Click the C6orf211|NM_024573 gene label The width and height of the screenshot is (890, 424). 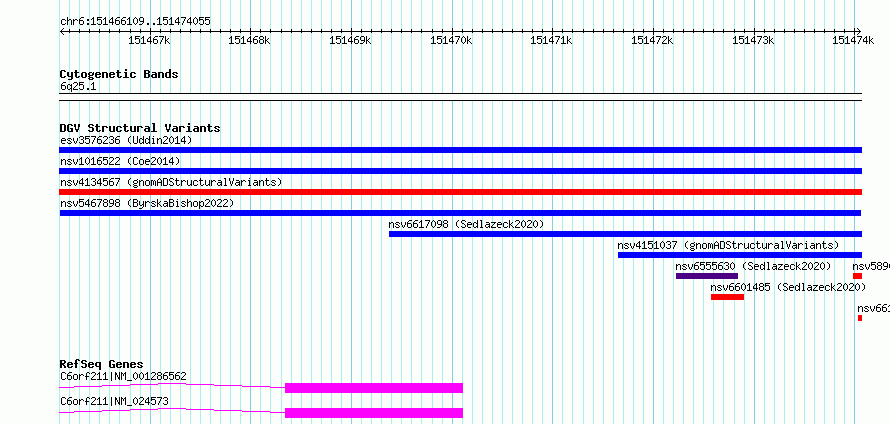pyautogui.click(x=114, y=402)
